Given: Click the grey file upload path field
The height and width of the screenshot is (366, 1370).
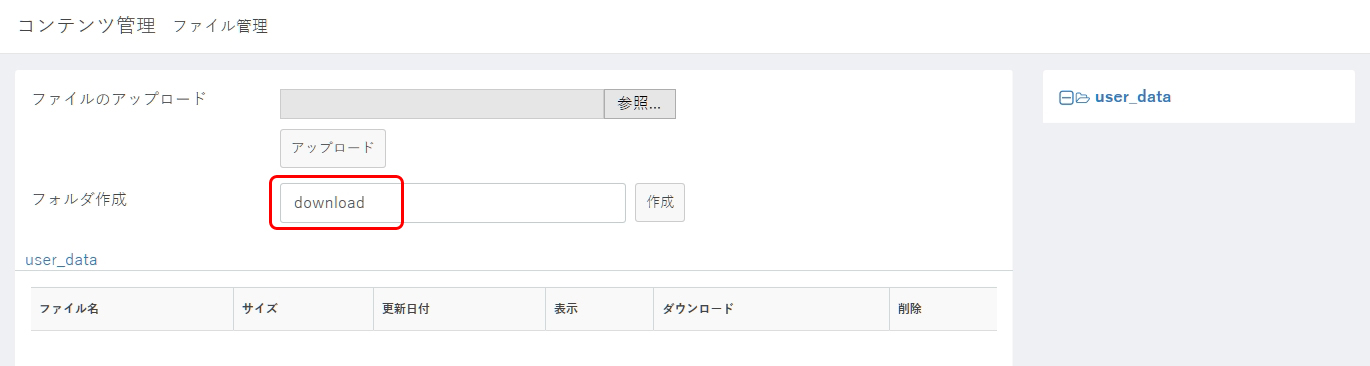Looking at the screenshot, I should (442, 104).
